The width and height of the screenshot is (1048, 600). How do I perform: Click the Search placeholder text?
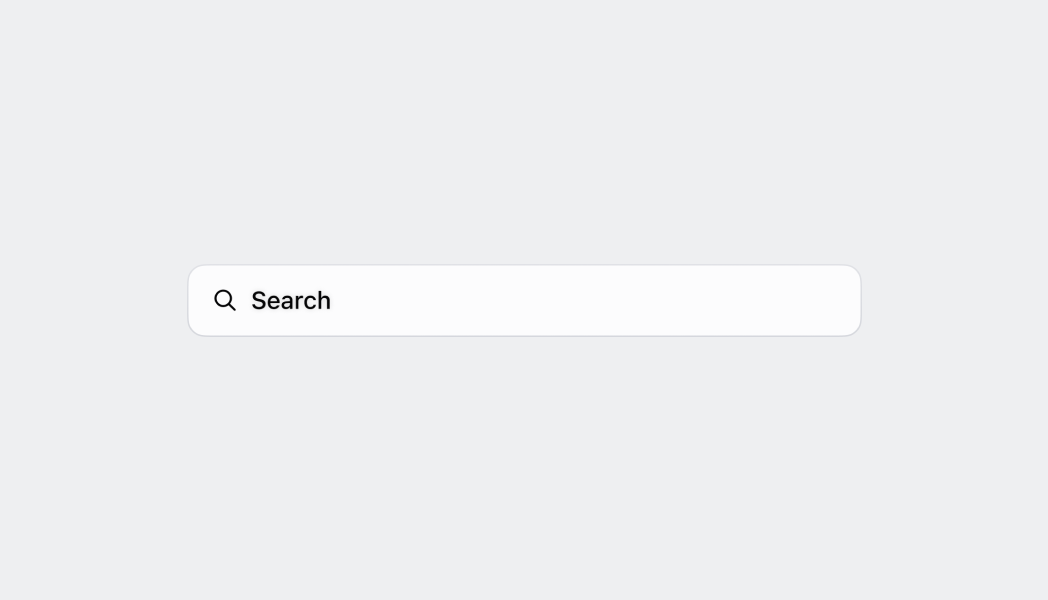point(290,300)
